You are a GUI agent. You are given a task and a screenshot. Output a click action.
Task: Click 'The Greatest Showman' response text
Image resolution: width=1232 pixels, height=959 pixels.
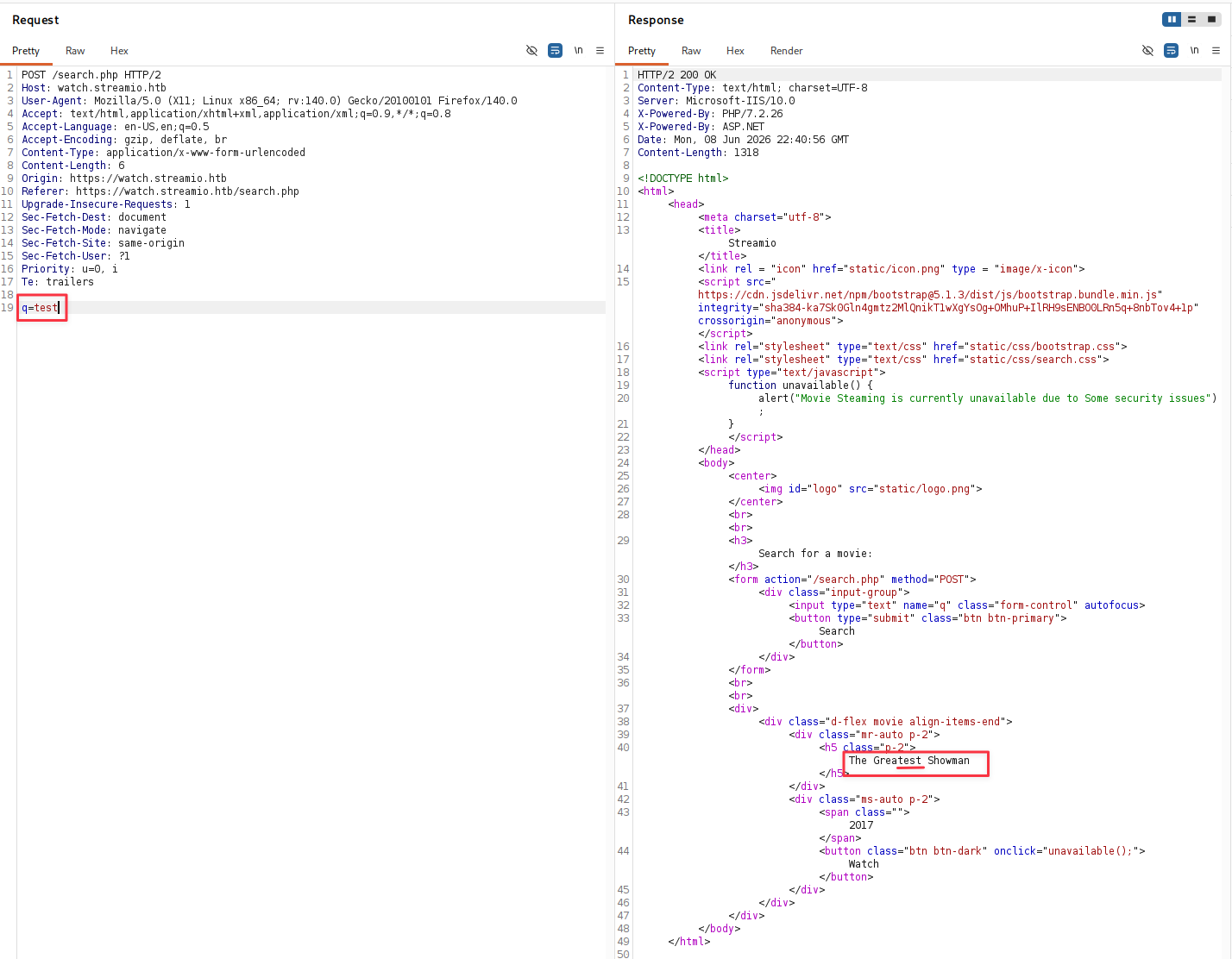pyautogui.click(x=909, y=761)
